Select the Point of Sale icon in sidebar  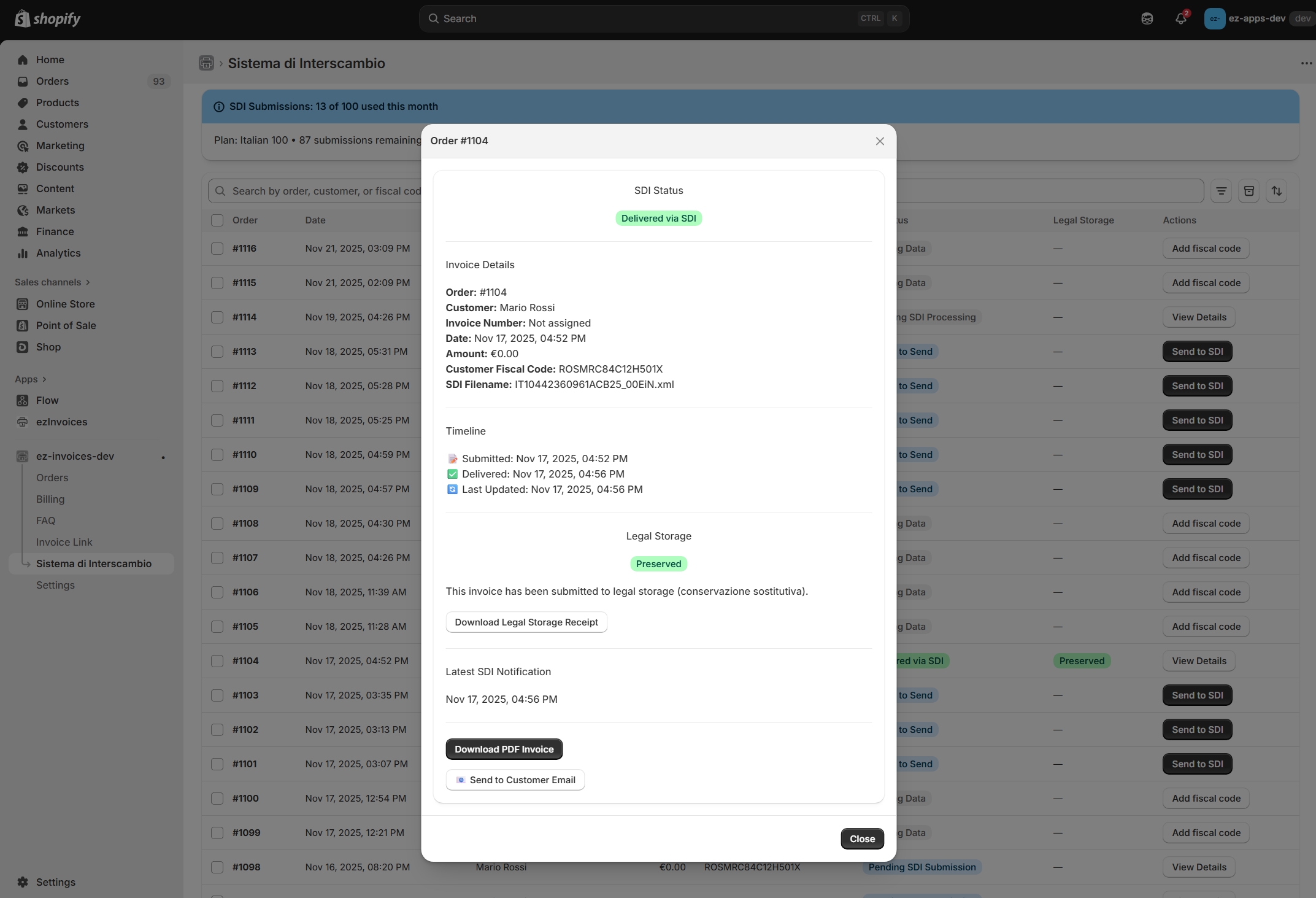(23, 325)
